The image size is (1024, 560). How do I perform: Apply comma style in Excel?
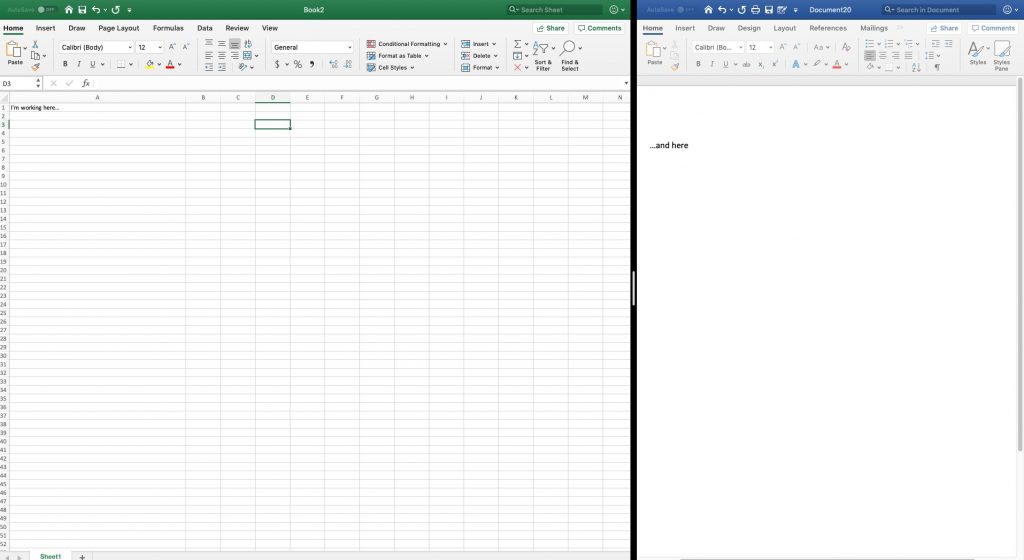pyautogui.click(x=312, y=64)
